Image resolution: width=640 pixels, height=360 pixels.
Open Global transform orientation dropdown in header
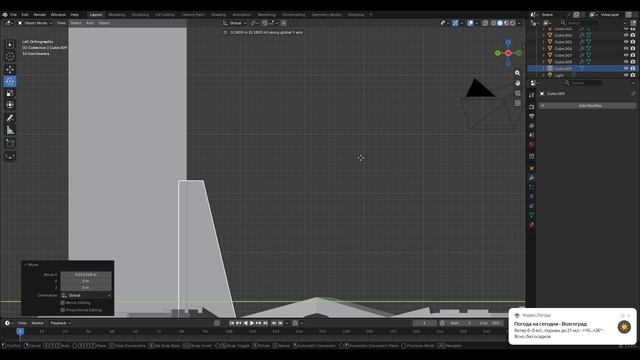click(235, 23)
